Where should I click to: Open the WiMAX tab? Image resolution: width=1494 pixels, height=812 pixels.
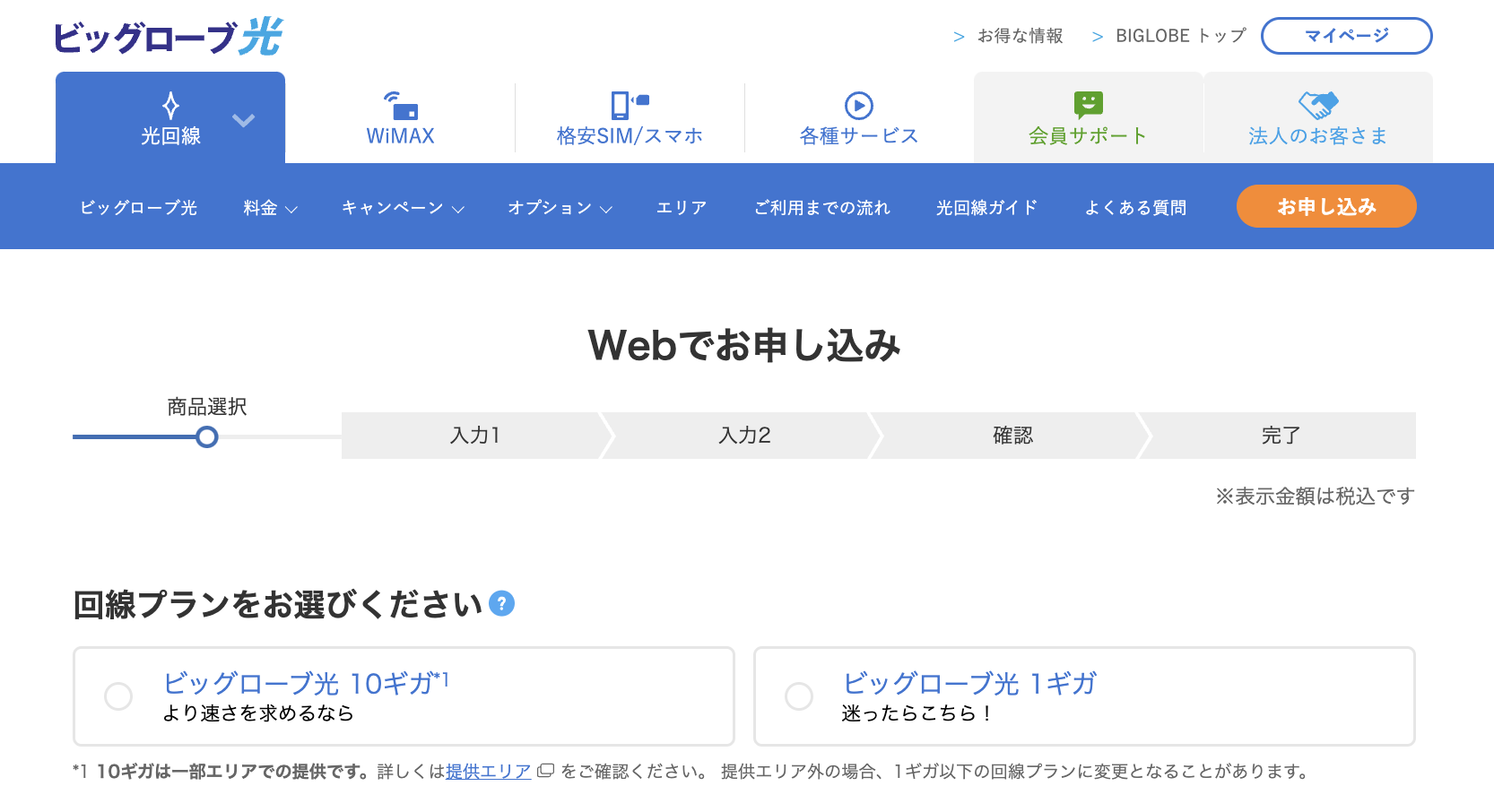point(400,117)
